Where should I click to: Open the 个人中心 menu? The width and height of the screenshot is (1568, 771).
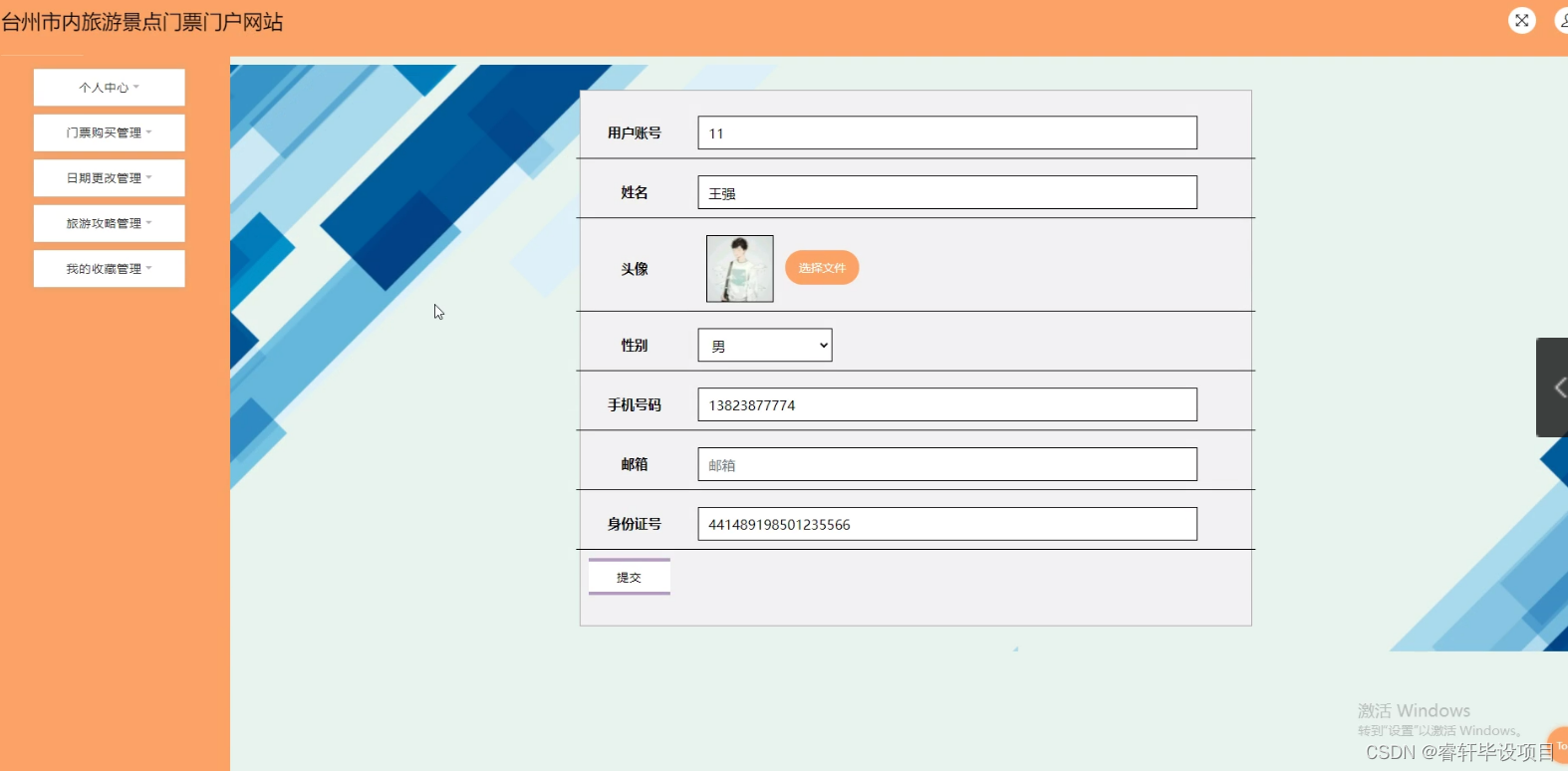click(110, 88)
